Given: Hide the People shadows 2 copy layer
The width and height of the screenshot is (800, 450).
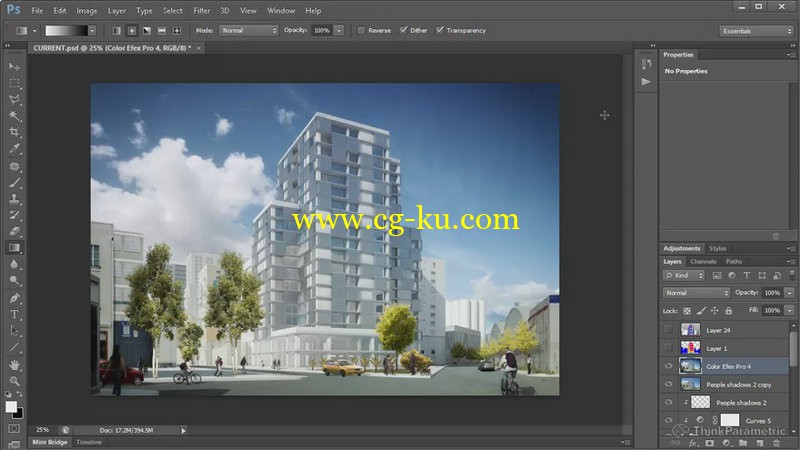Looking at the screenshot, I should 668,384.
